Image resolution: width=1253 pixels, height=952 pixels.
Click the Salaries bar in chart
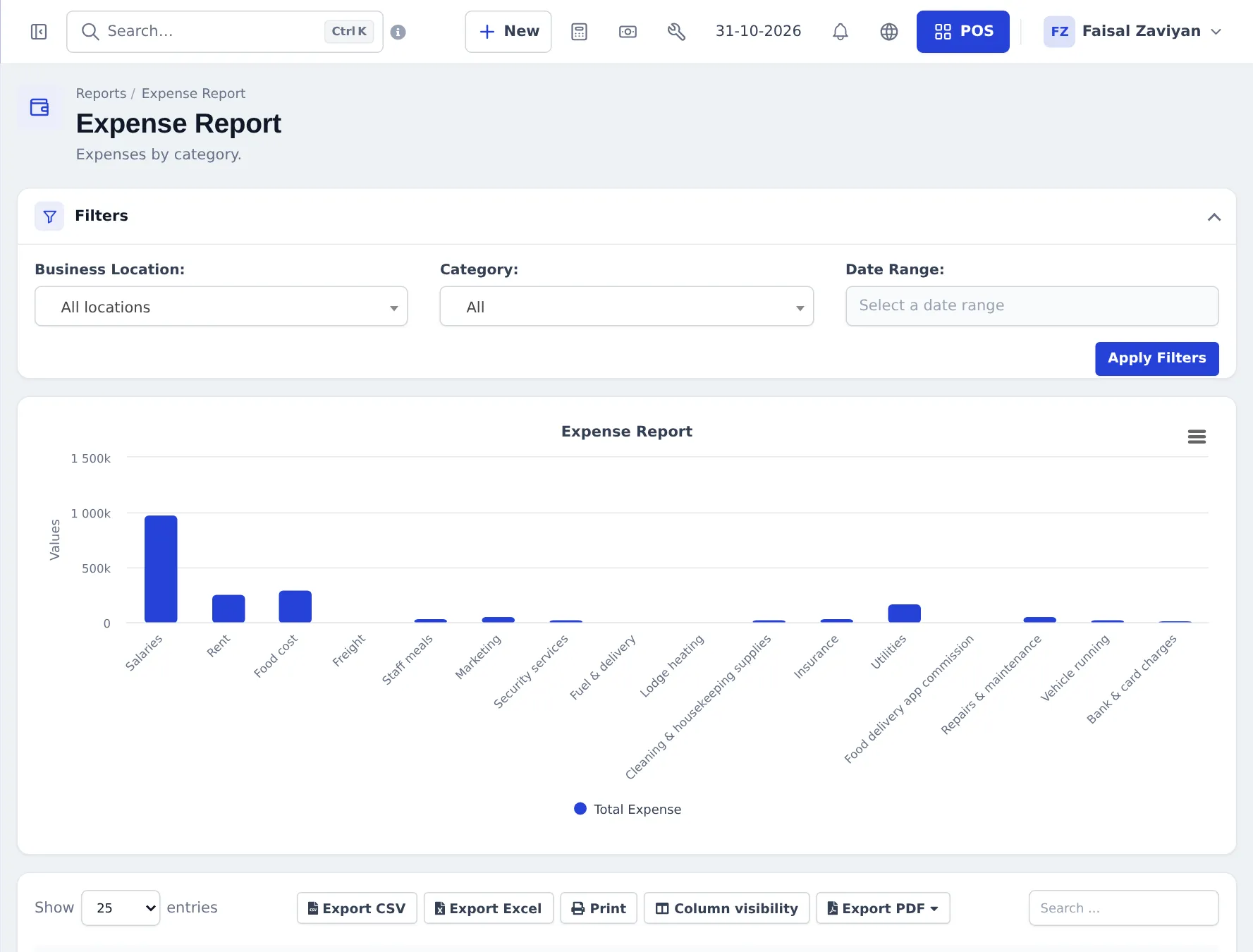[x=161, y=569]
